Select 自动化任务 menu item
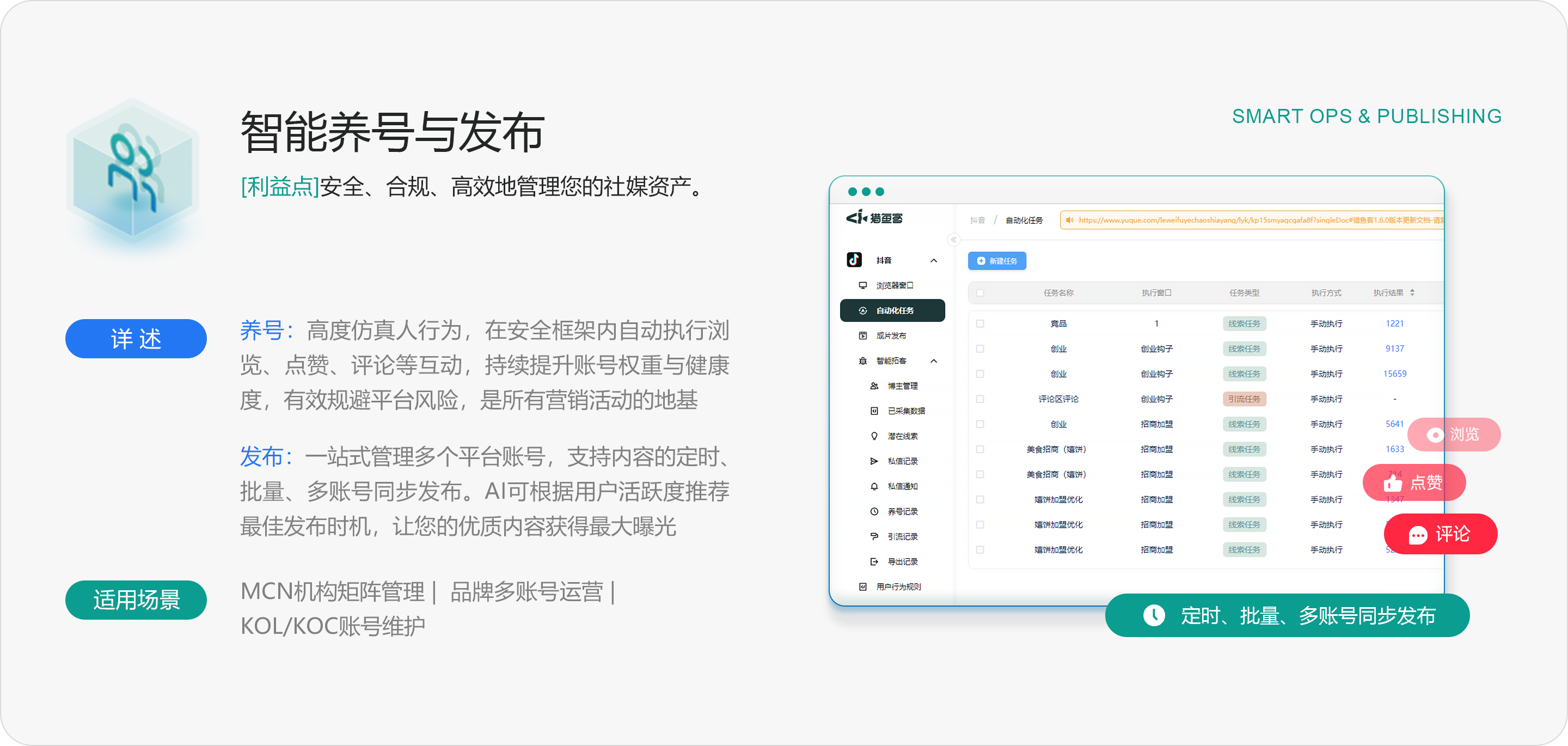This screenshot has height=746, width=1568. pos(893,310)
